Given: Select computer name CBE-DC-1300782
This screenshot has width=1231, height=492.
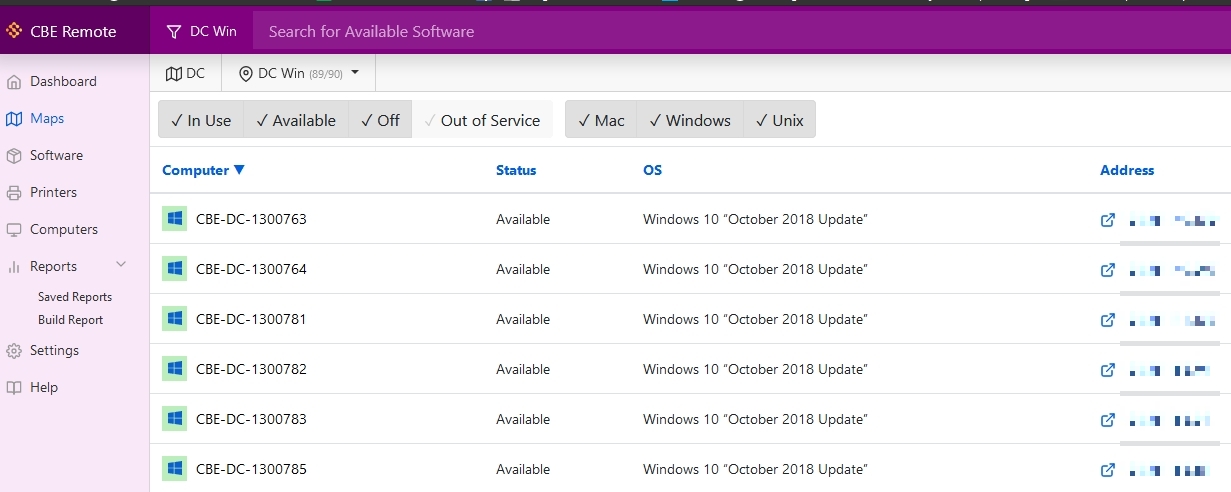Looking at the screenshot, I should tap(251, 369).
